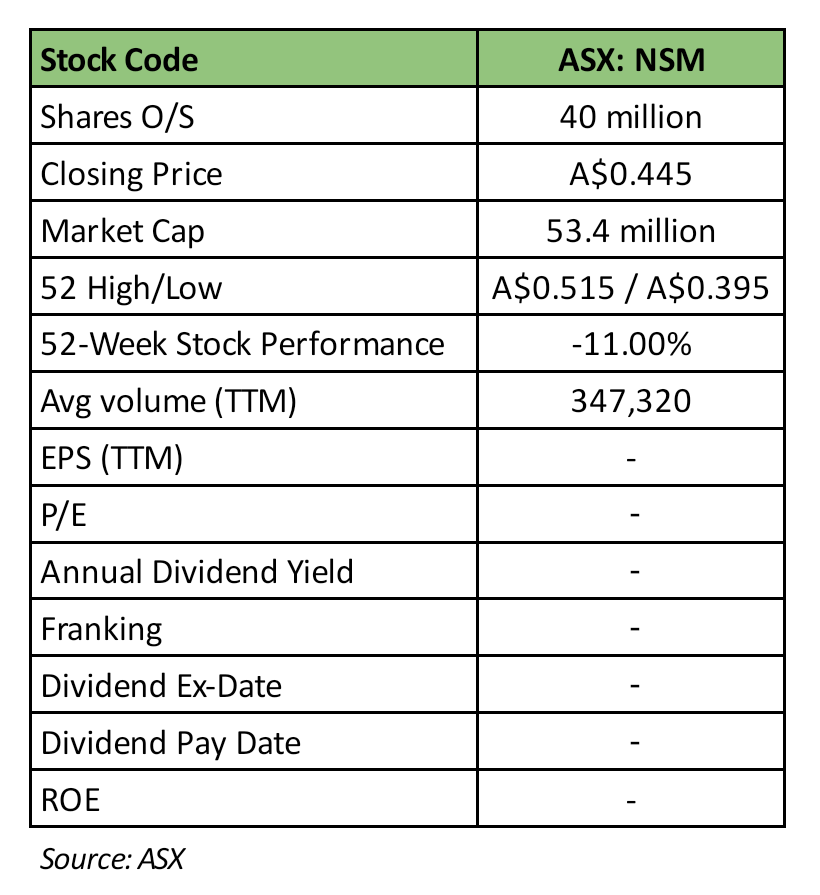Select the -11.00% performance value

click(631, 344)
